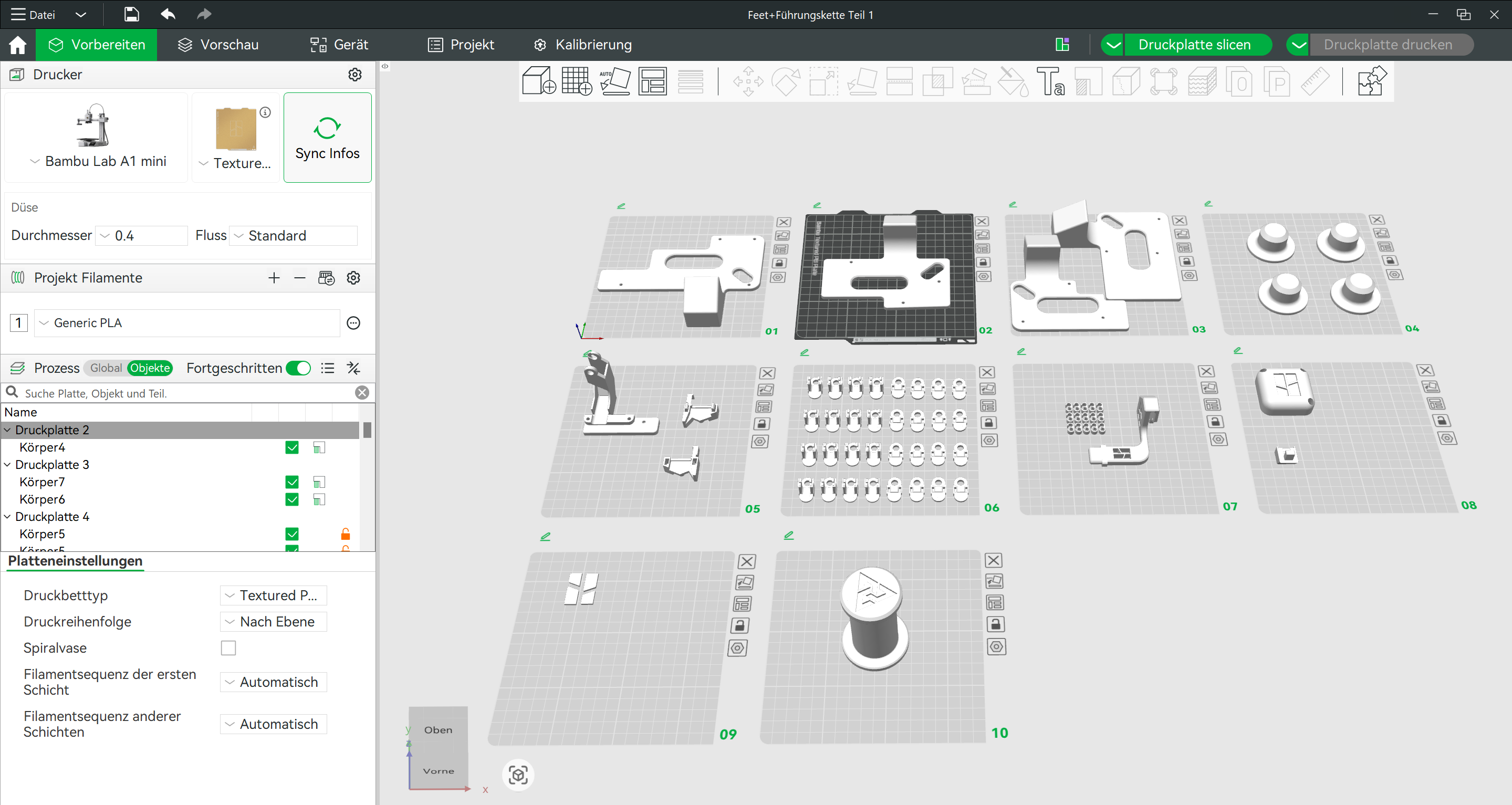The width and height of the screenshot is (1512, 805).
Task: Collapse the Druckplatte 3 tree node
Action: click(8, 465)
